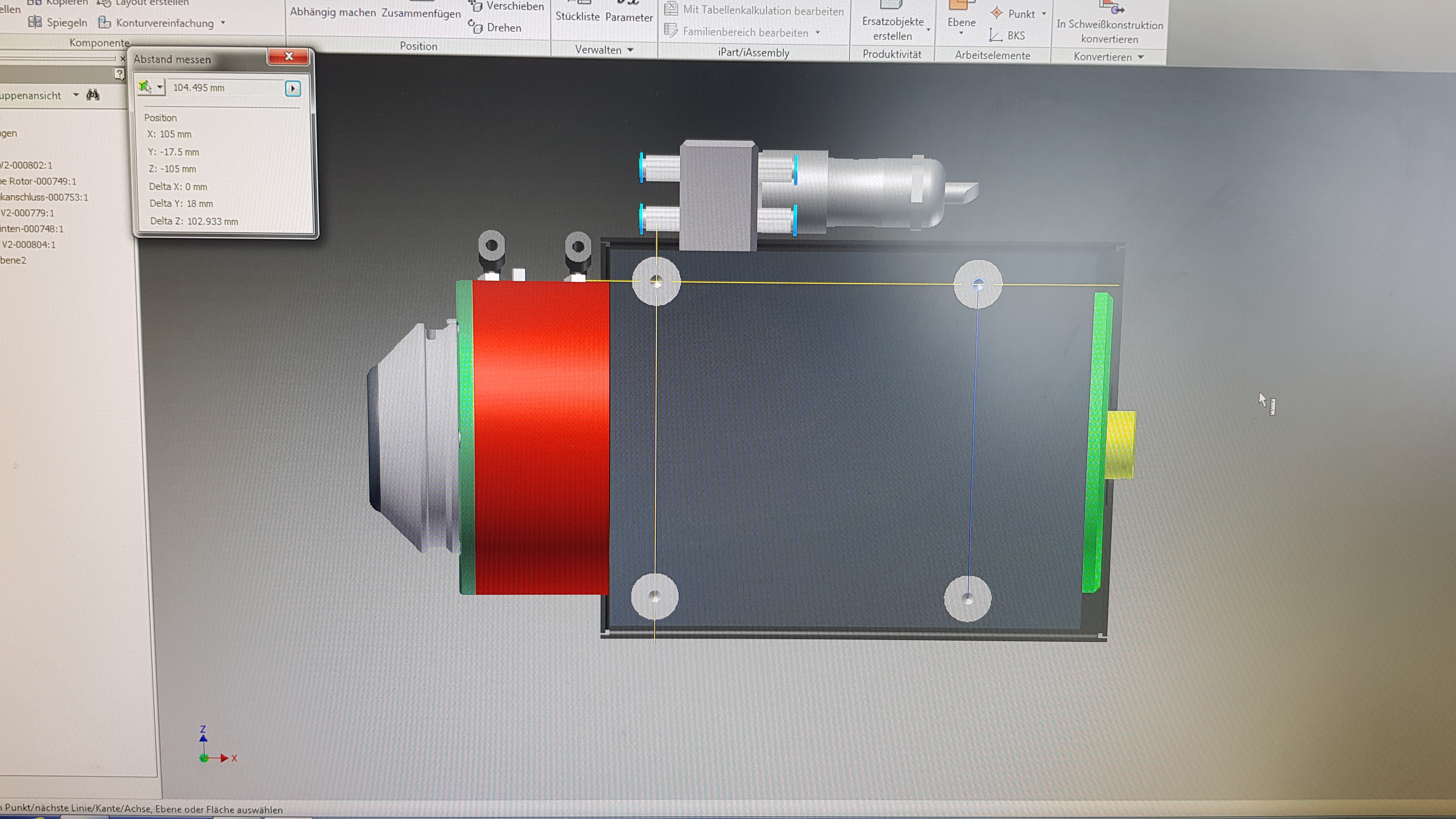Create a new Ebene work plane
1456x819 pixels.
coord(962,23)
